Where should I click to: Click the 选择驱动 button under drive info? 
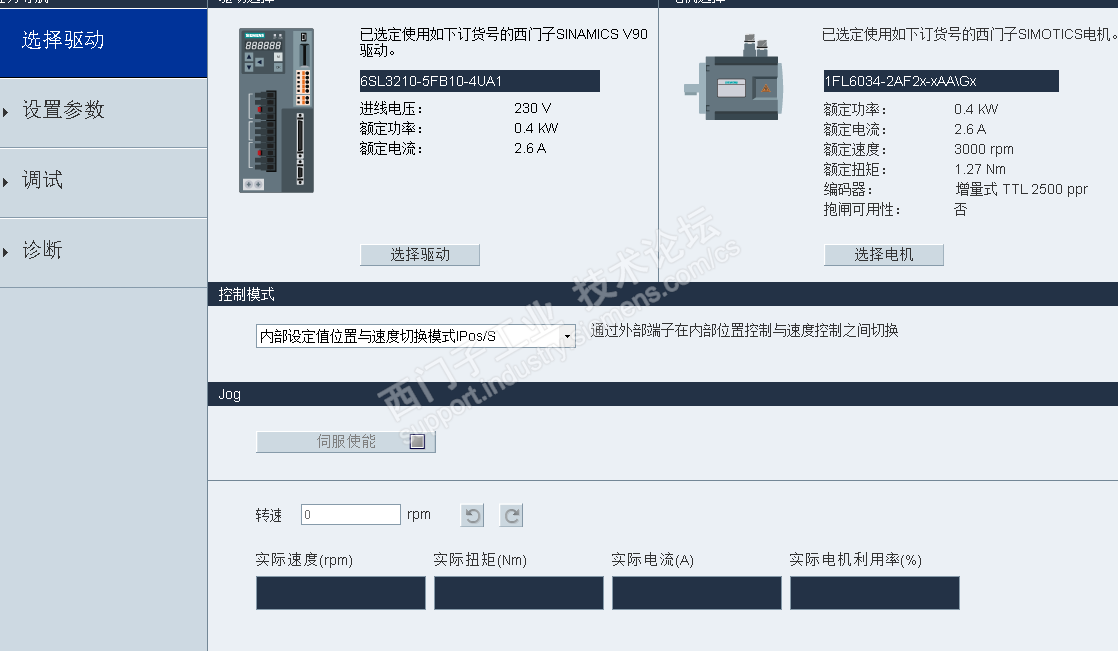coord(420,255)
